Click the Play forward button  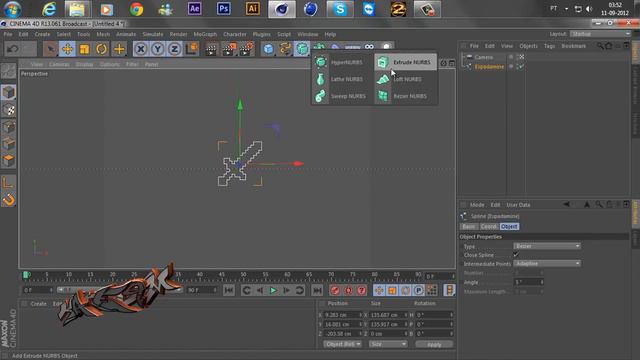[x=273, y=290]
